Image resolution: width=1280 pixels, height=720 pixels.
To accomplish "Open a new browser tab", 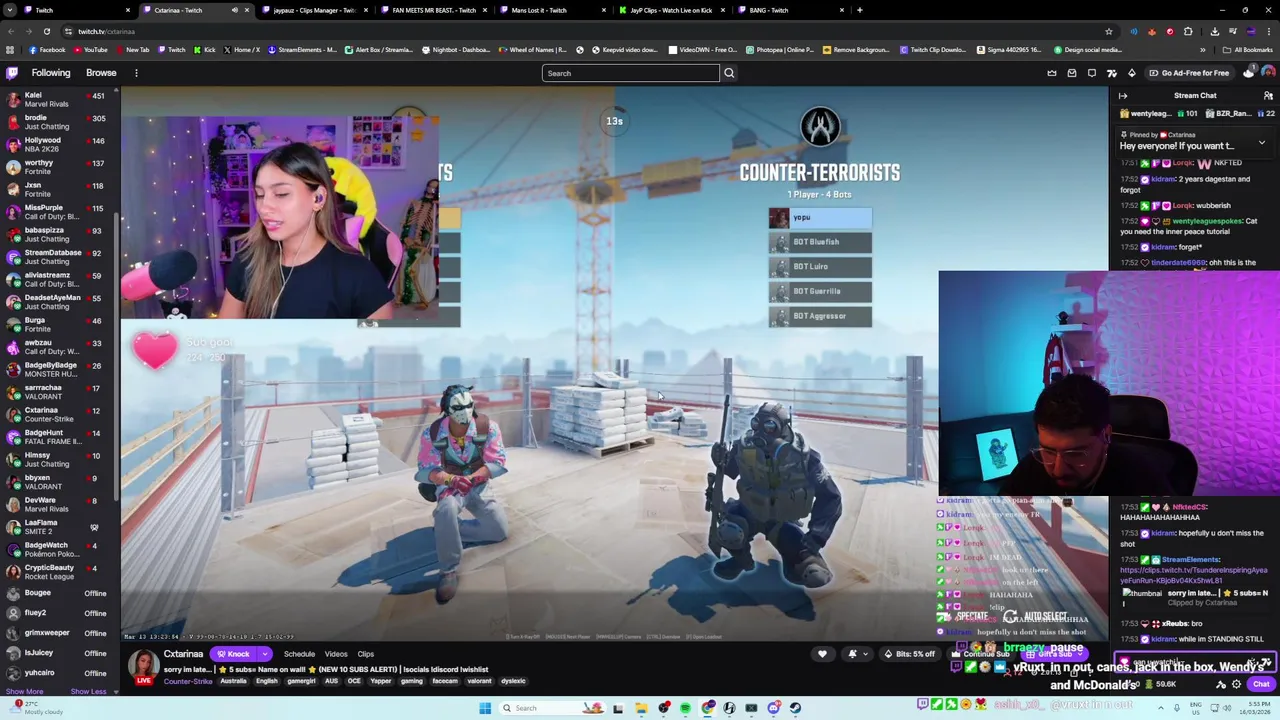I will click(859, 10).
